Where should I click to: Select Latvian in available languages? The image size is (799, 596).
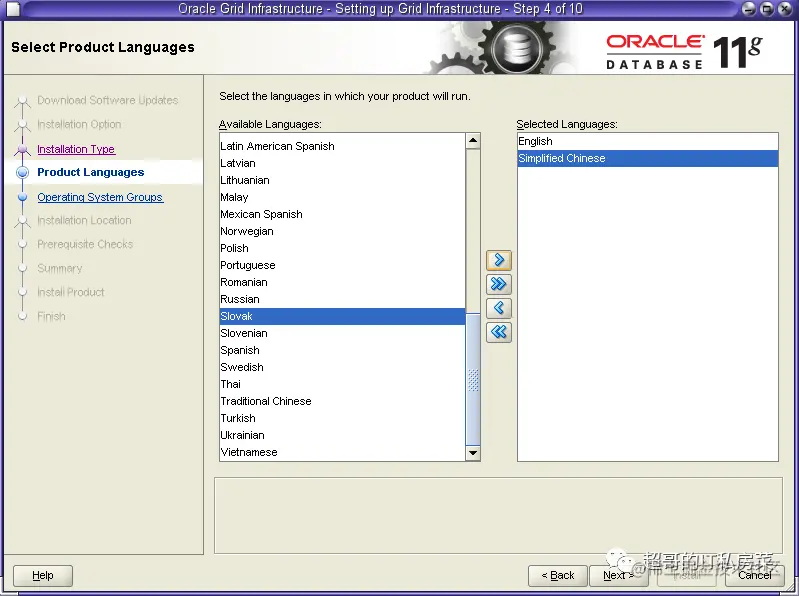(342, 163)
